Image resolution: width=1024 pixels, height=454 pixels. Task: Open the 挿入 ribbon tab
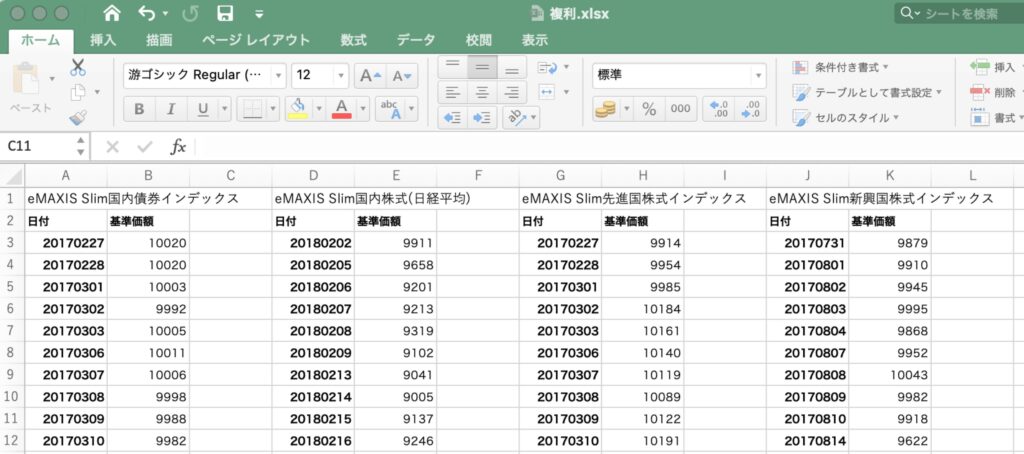pyautogui.click(x=103, y=41)
